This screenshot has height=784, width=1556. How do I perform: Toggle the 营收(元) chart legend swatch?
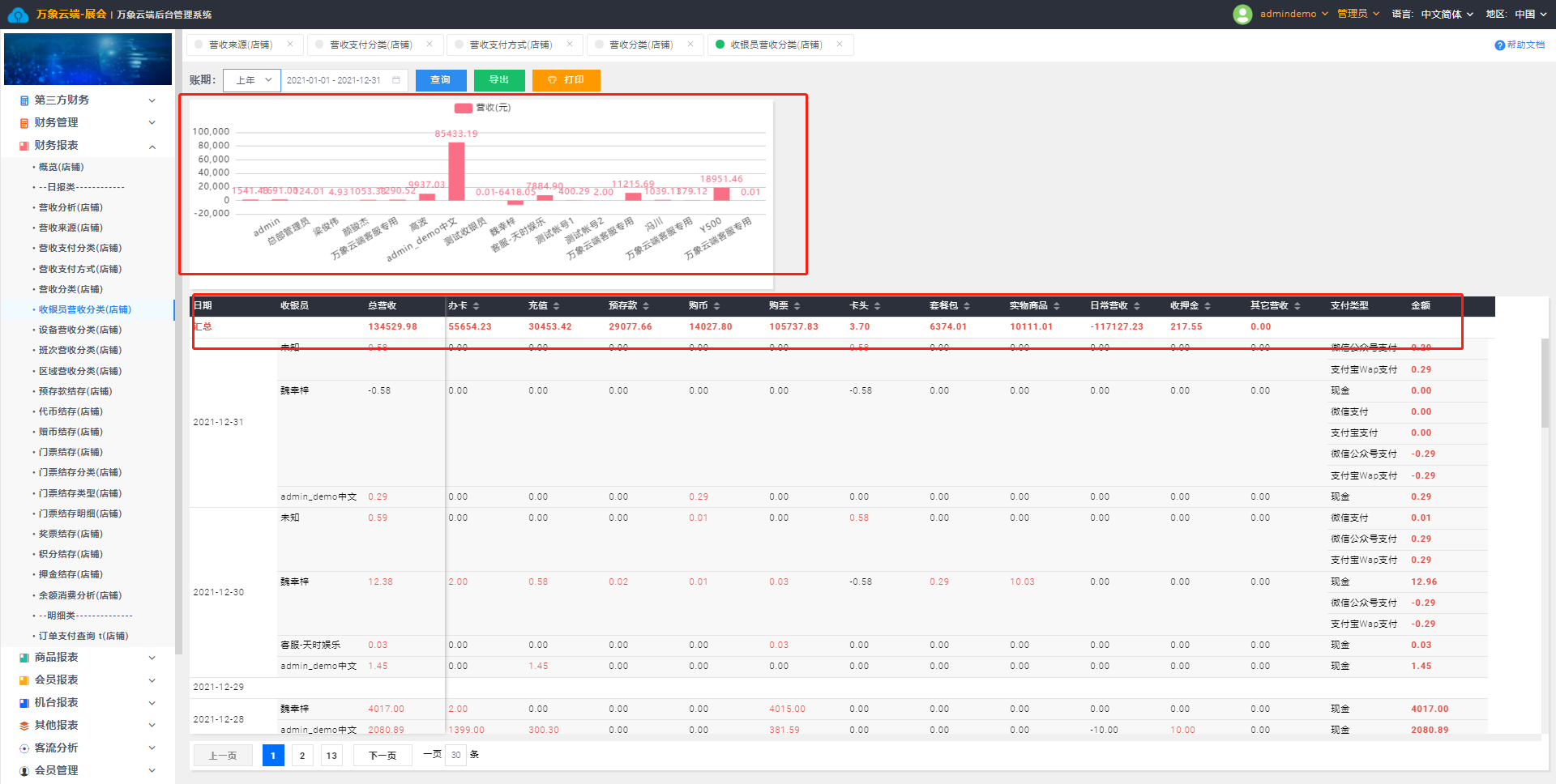coord(464,108)
